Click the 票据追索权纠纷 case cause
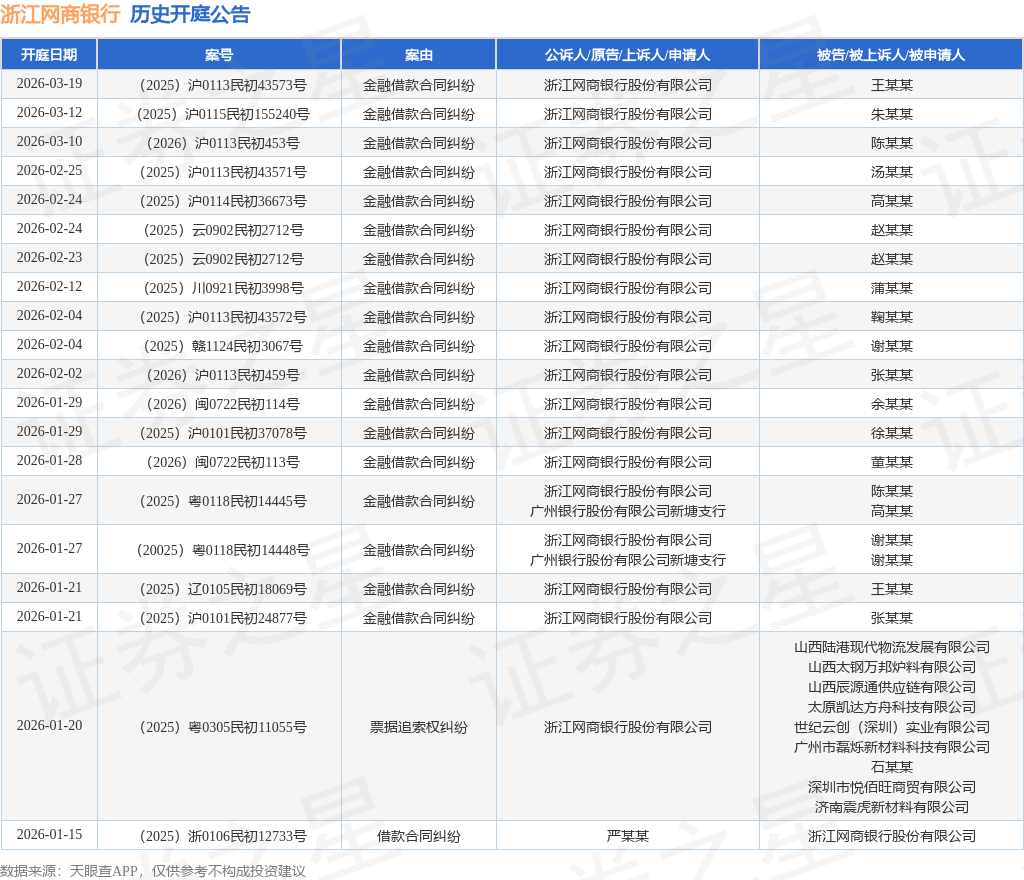 click(x=419, y=727)
